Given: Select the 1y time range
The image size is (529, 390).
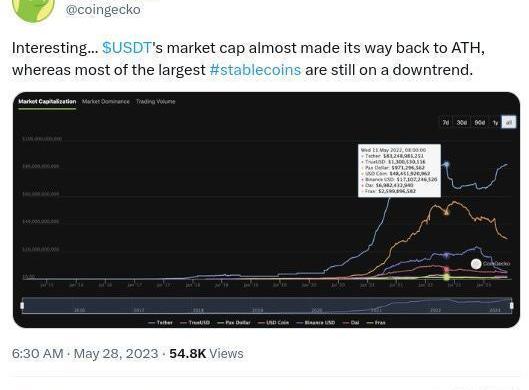Looking at the screenshot, I should [x=495, y=122].
